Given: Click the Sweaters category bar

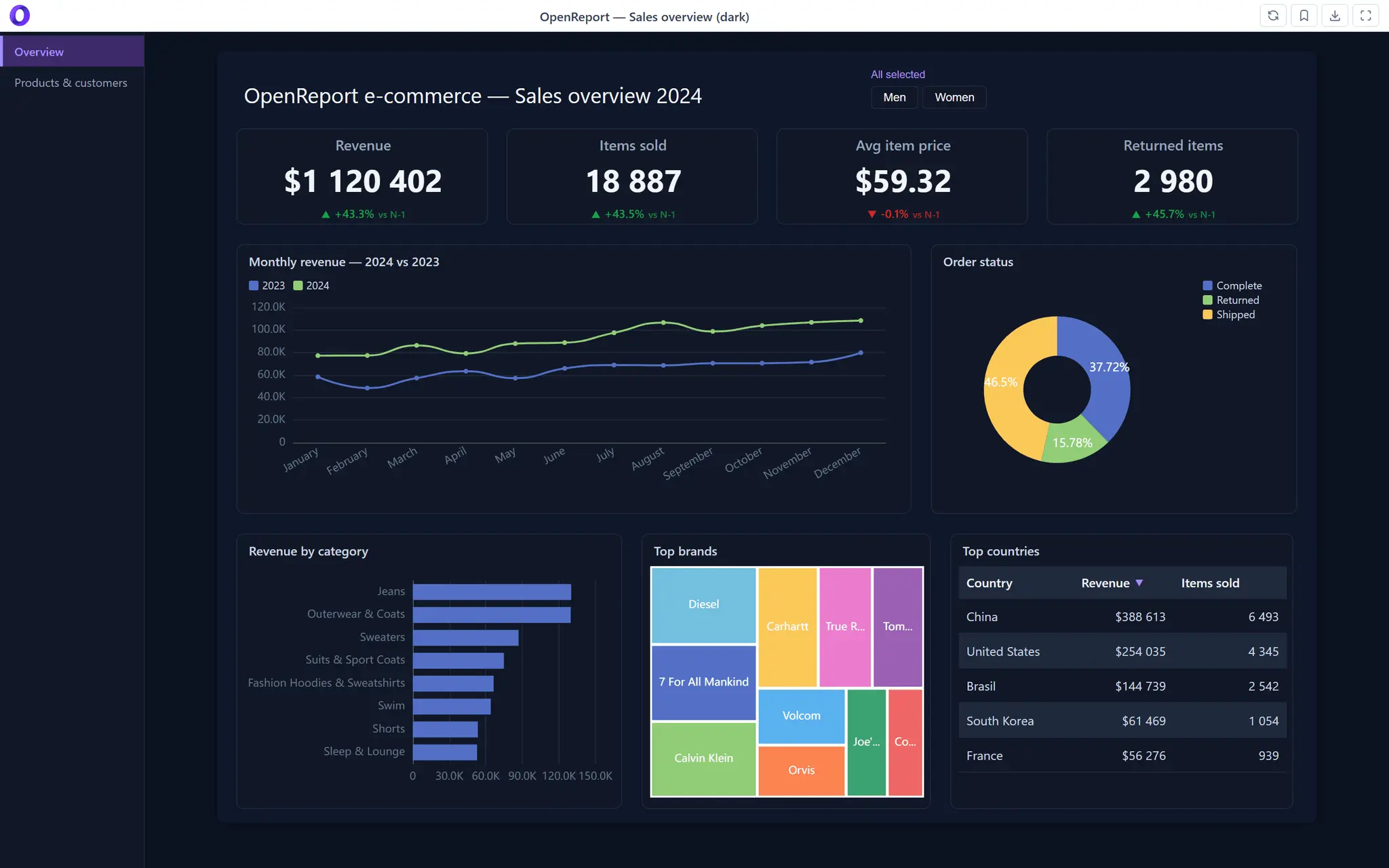Looking at the screenshot, I should pos(465,637).
